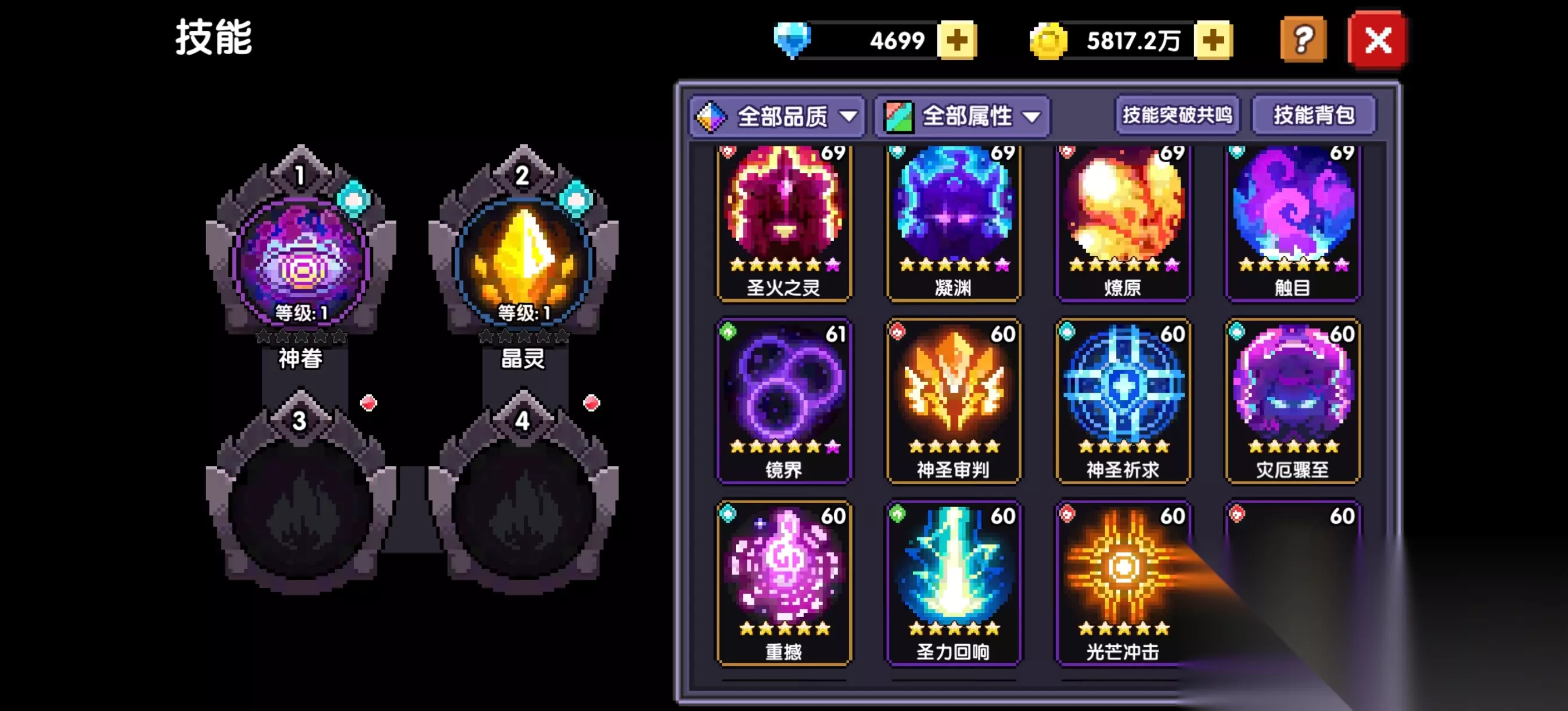
Task: Select the 镜界 purple rings skill
Action: (784, 401)
